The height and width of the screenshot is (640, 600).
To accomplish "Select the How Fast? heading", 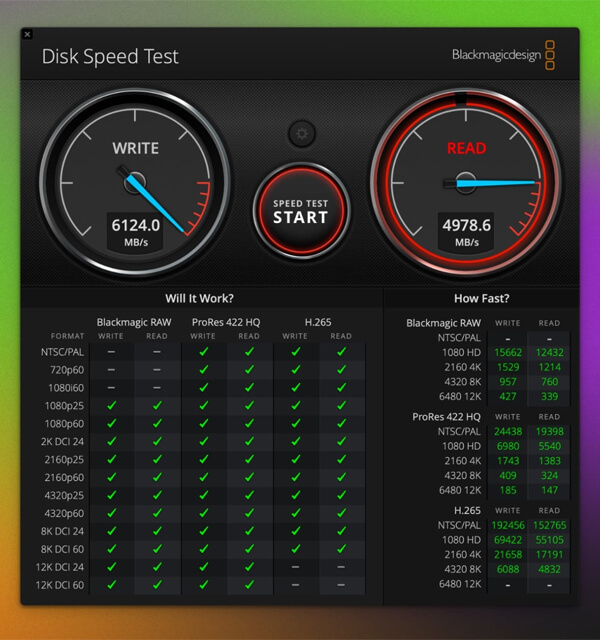I will point(482,298).
